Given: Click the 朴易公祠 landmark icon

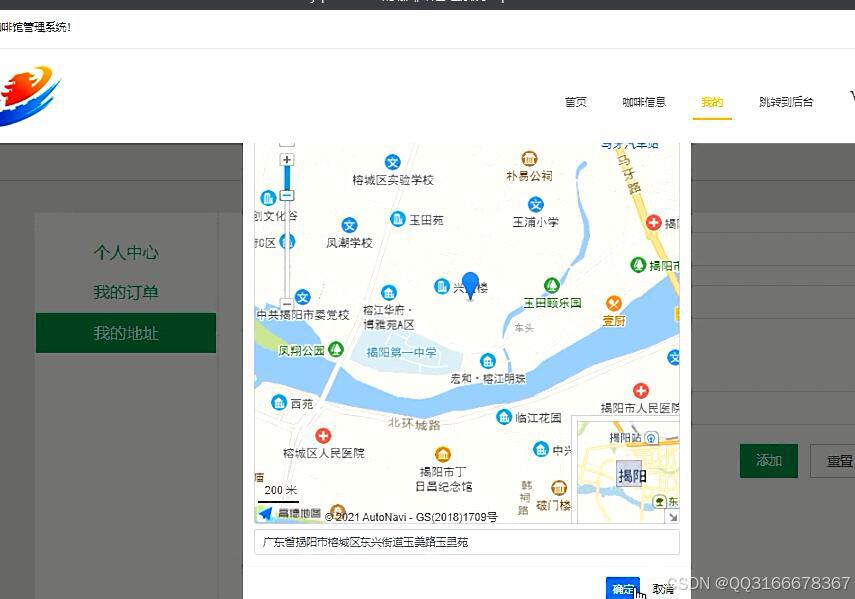Looking at the screenshot, I should (529, 159).
